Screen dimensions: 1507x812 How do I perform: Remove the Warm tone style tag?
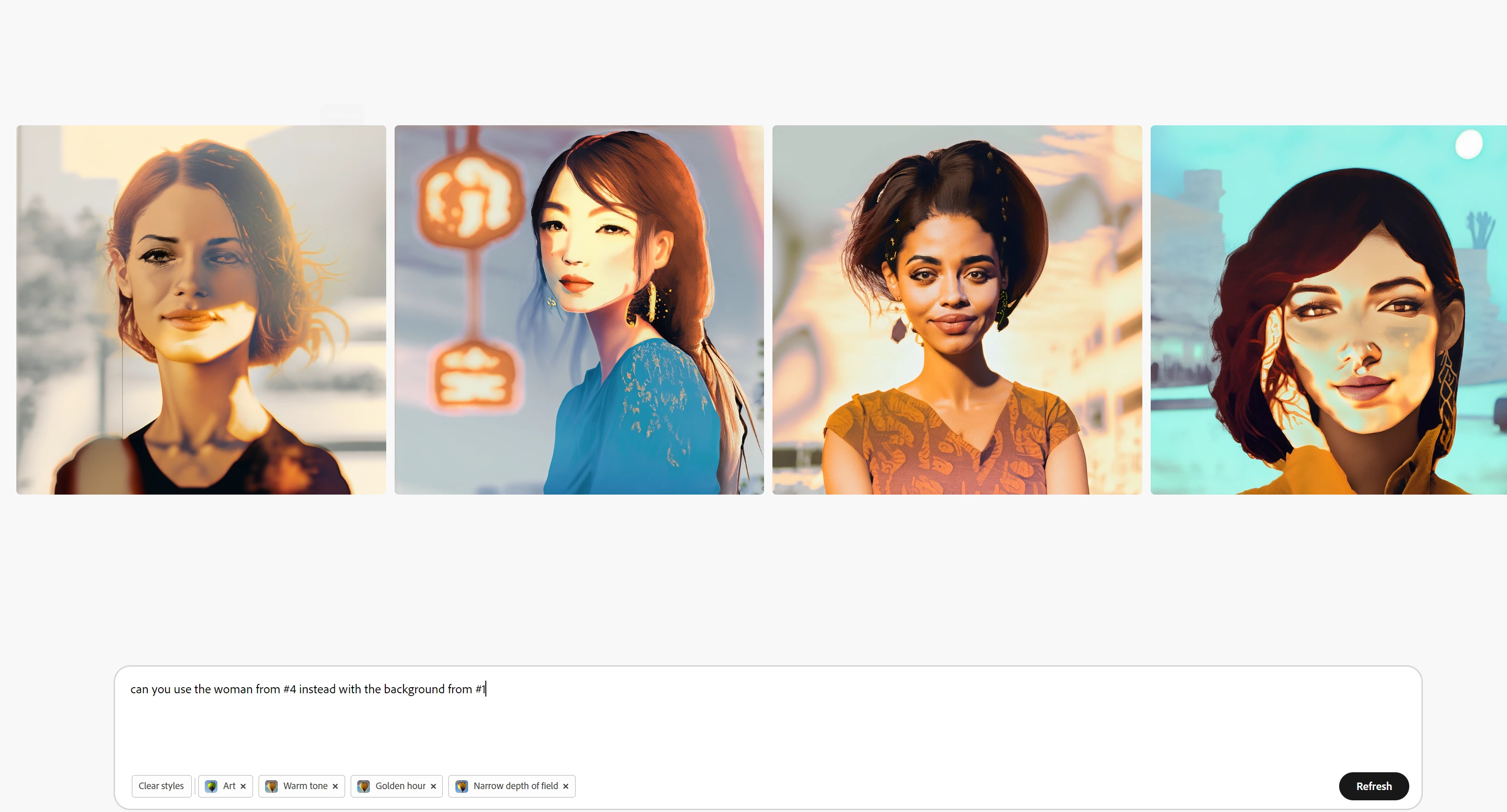(335, 786)
